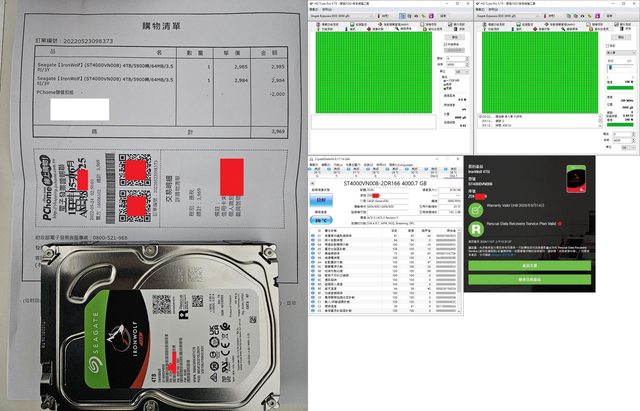The height and width of the screenshot is (411, 640).
Task: Open the drive selector dropdown in left HD Tune
Action: pos(339,14)
